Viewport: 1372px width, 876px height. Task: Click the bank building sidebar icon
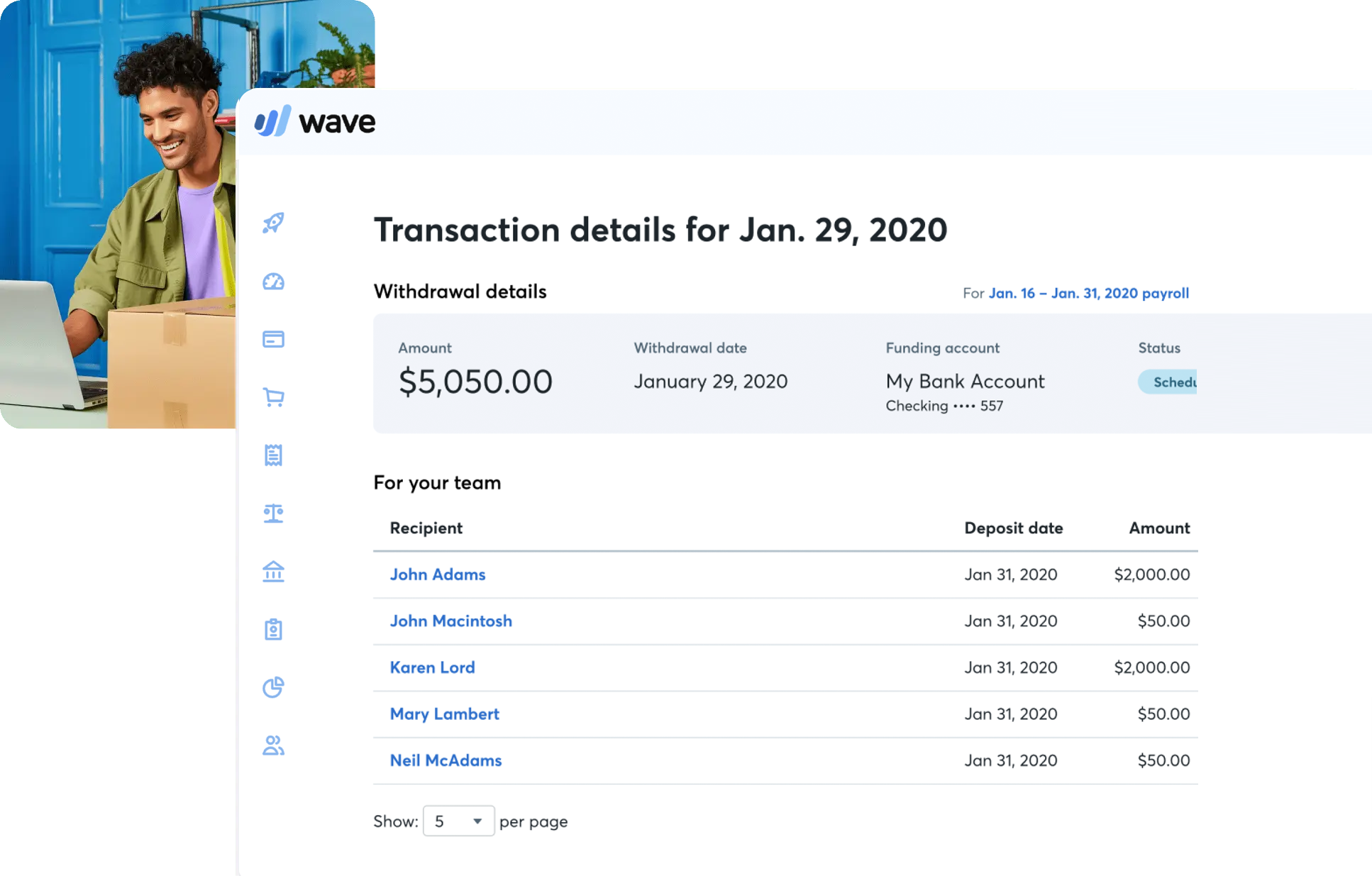(x=274, y=571)
